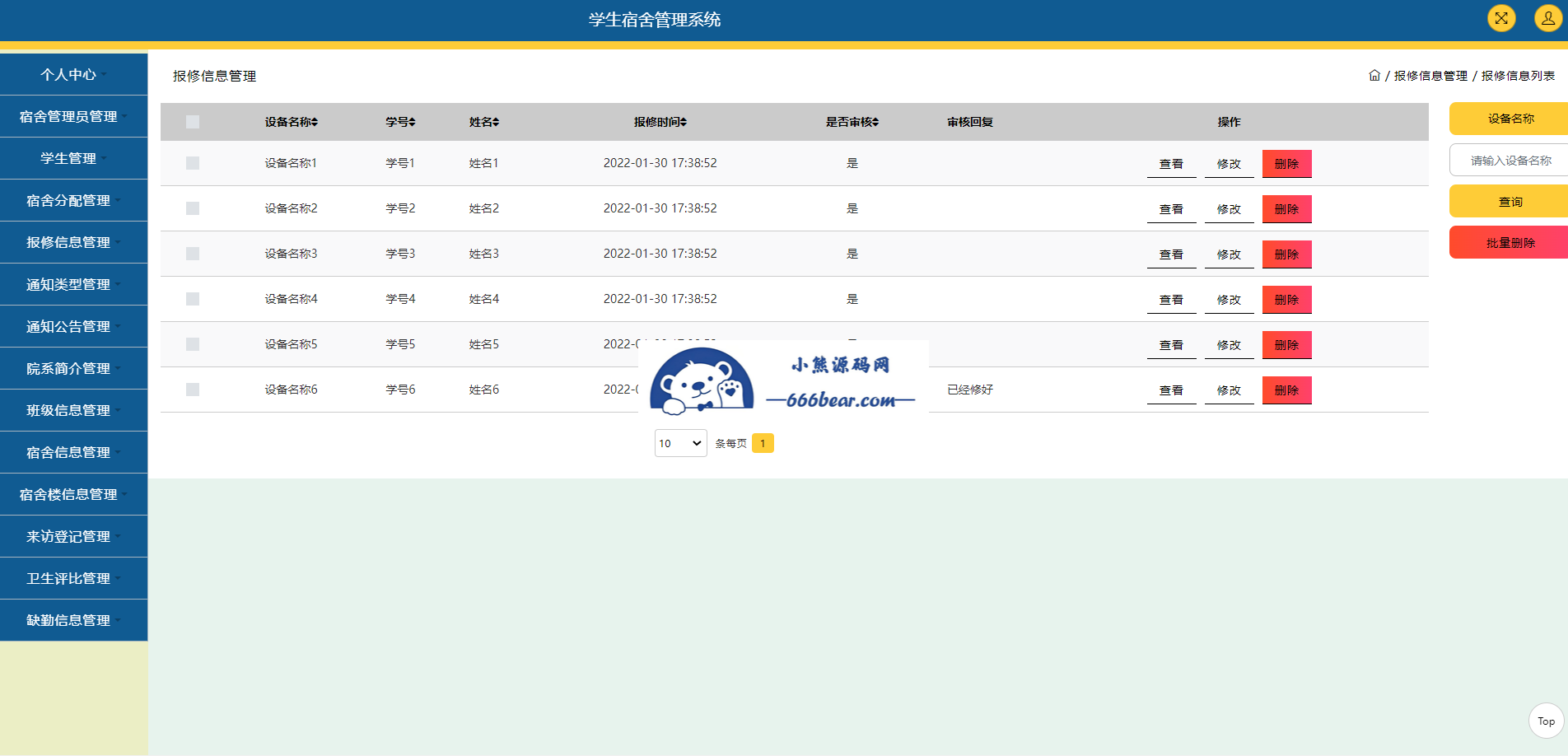Screen dimensions: 1568x756
Task: Expand 宿舍分配管理 sidebar menu
Action: click(74, 200)
